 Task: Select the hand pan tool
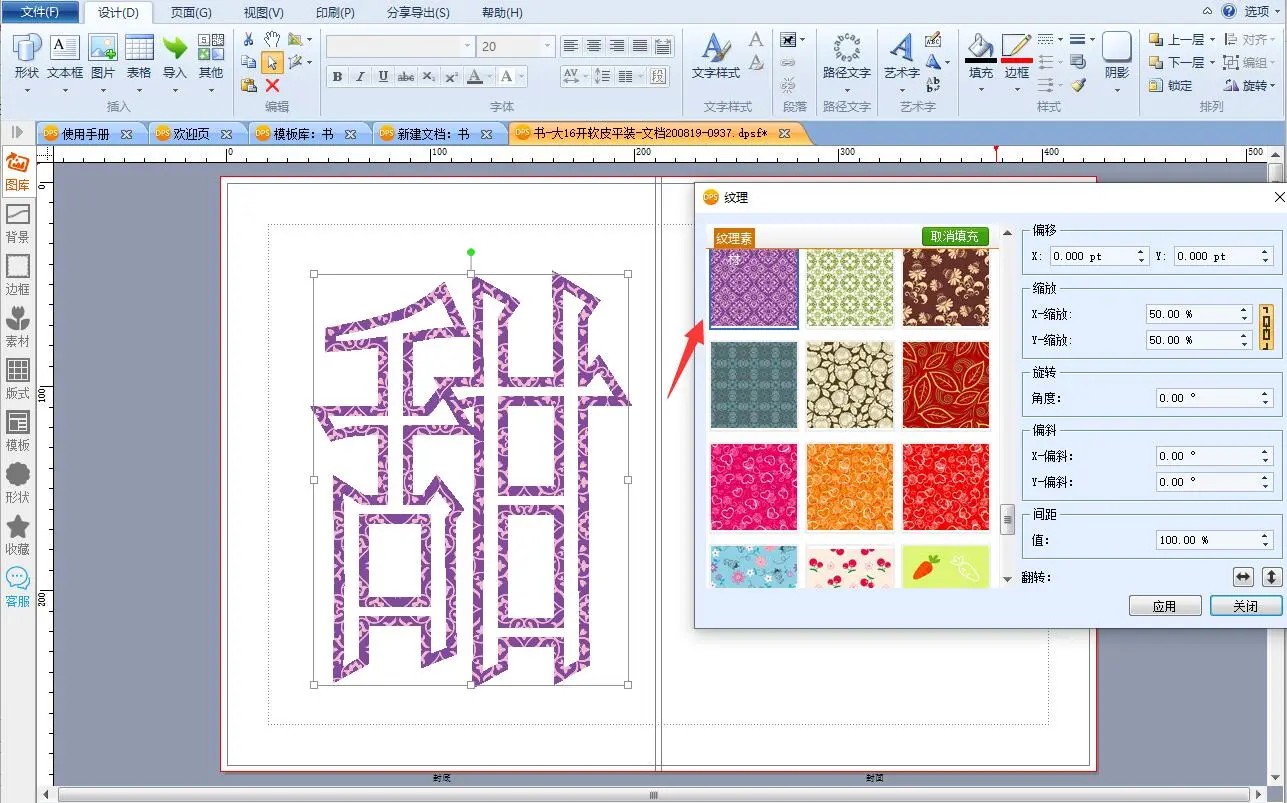click(272, 39)
